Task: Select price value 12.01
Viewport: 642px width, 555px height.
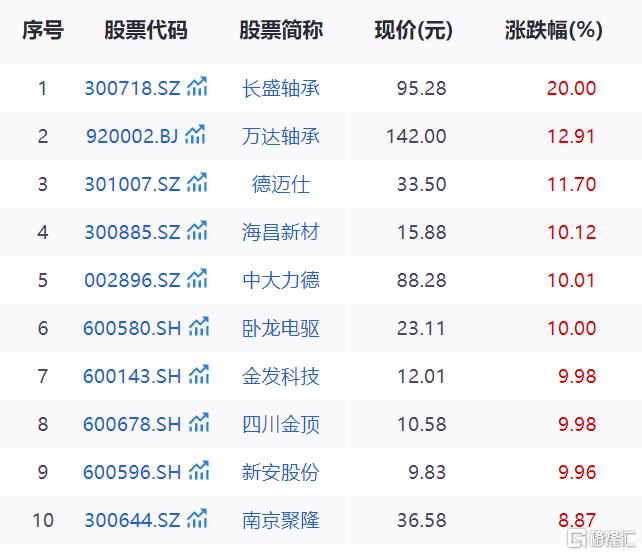Action: pos(421,376)
